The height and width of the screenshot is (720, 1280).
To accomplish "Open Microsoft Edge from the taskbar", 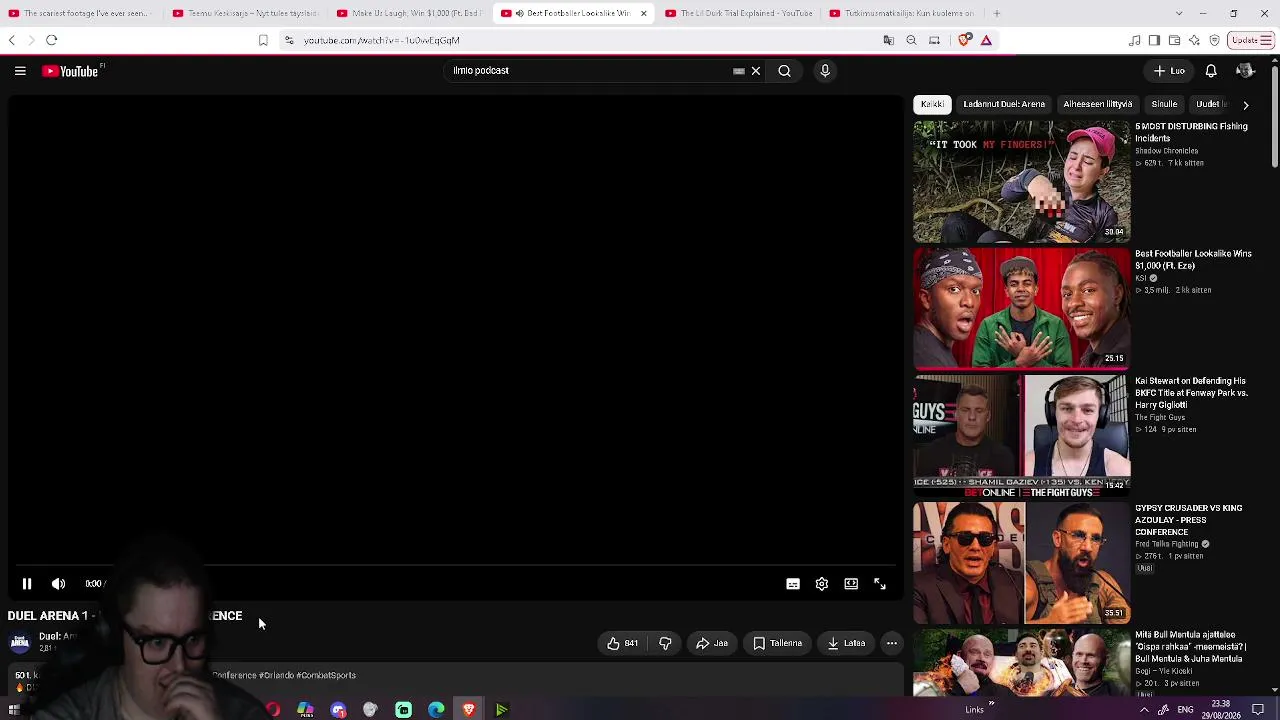I will click(x=436, y=710).
